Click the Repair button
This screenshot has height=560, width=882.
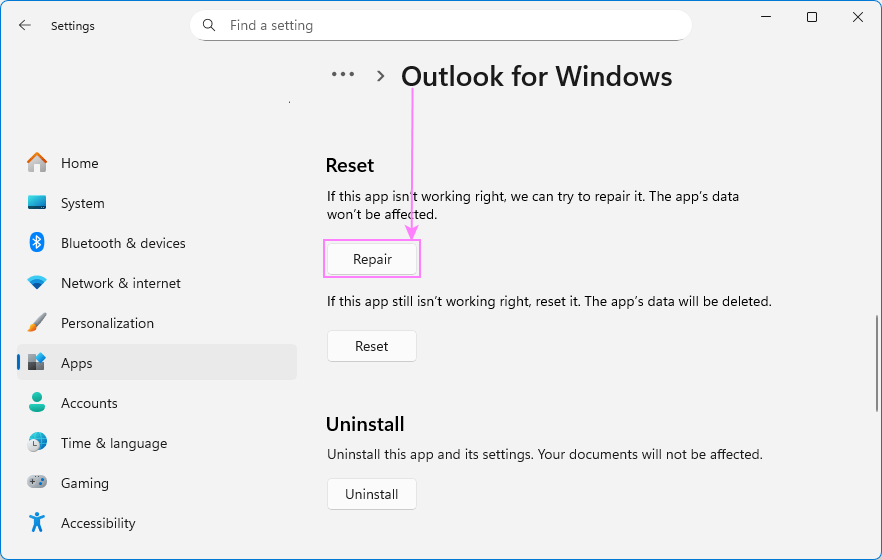point(372,259)
